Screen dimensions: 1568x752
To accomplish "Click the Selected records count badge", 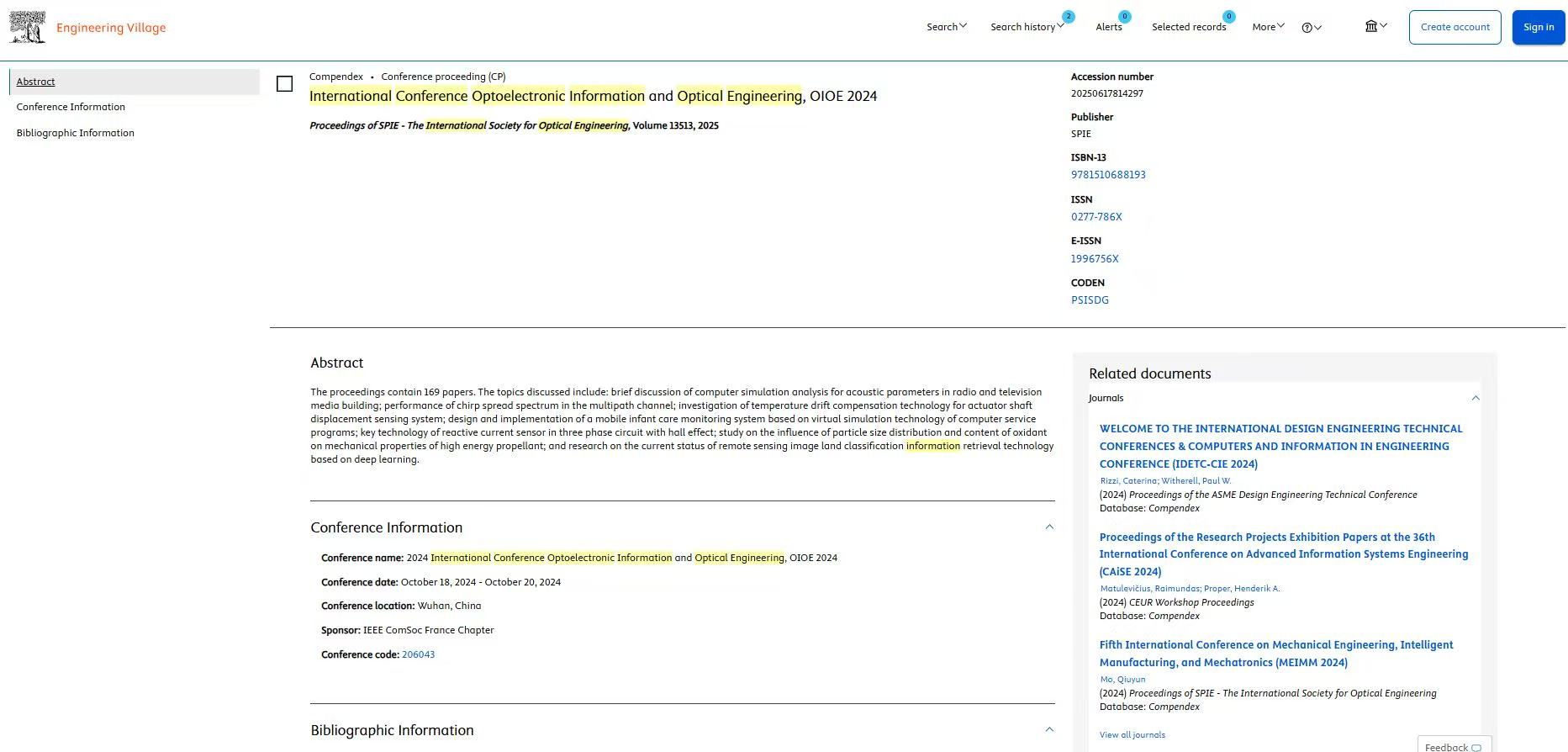I will pyautogui.click(x=1228, y=17).
